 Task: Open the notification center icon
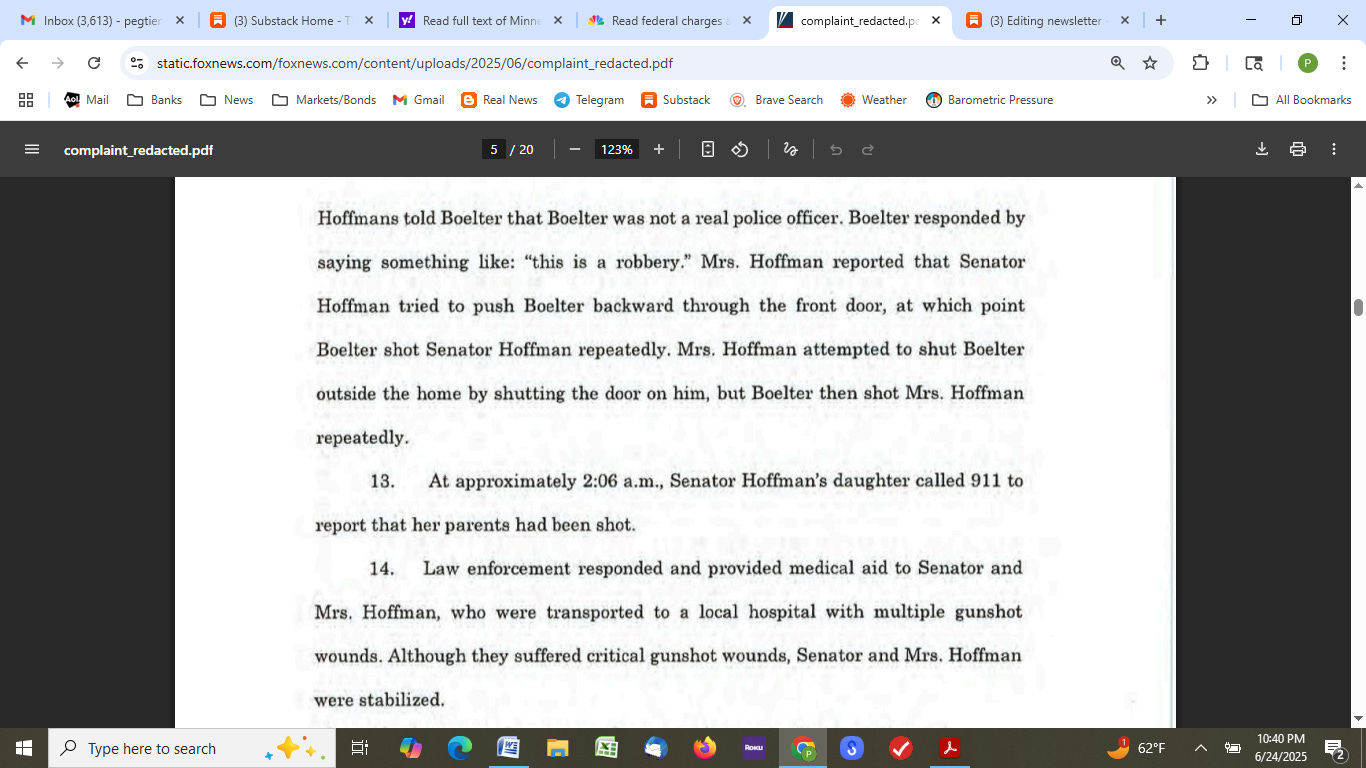tap(1334, 748)
